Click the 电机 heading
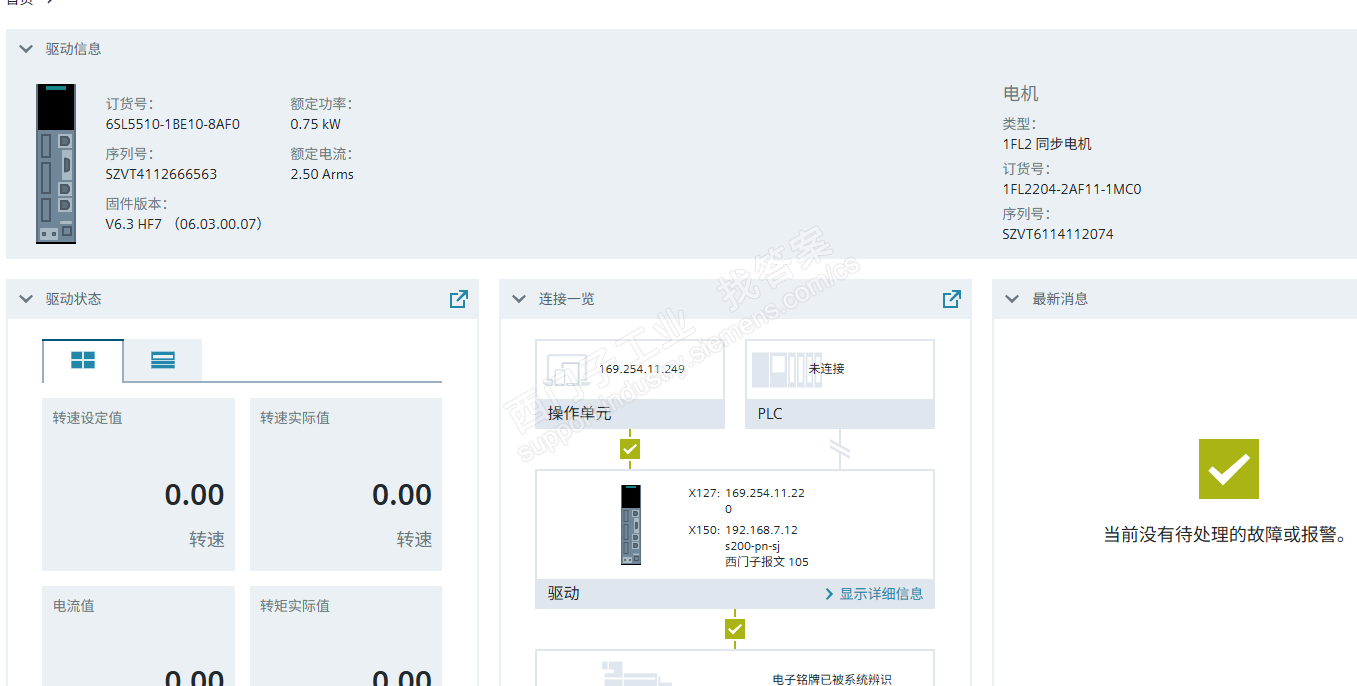This screenshot has width=1357, height=686. coord(1021,94)
